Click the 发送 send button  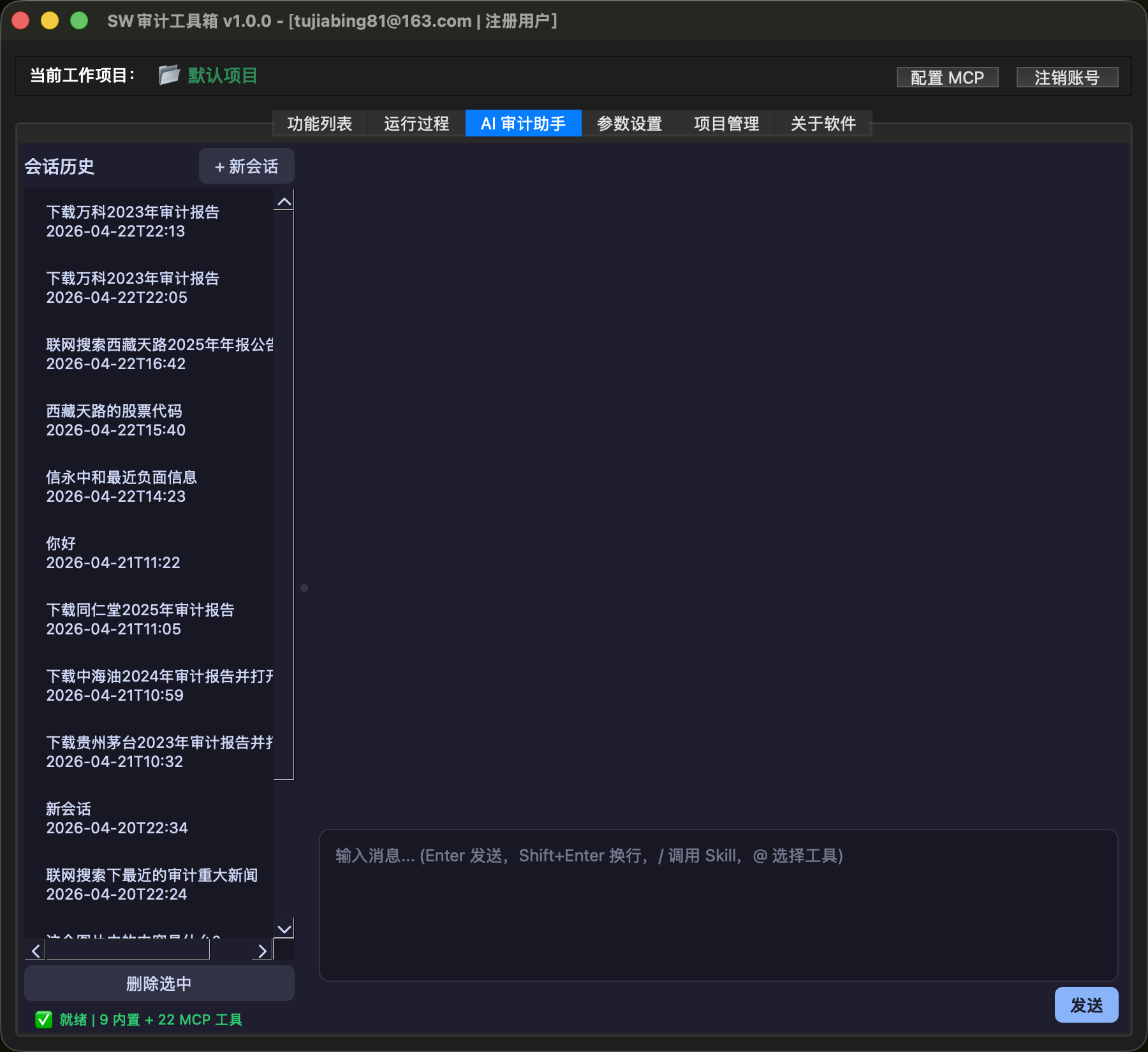coord(1086,1004)
